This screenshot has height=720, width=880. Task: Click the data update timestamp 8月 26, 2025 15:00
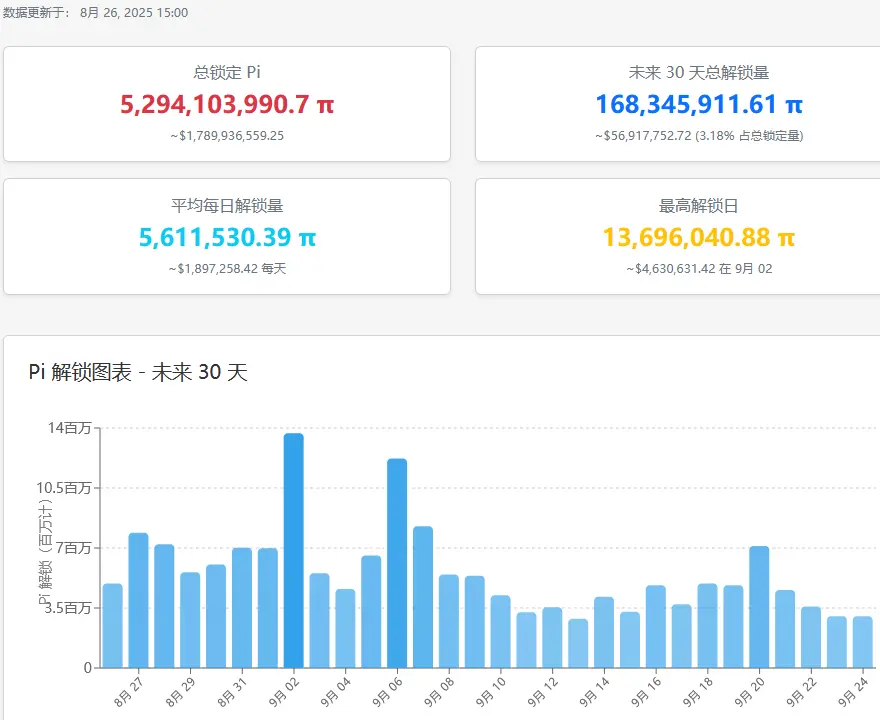click(134, 13)
